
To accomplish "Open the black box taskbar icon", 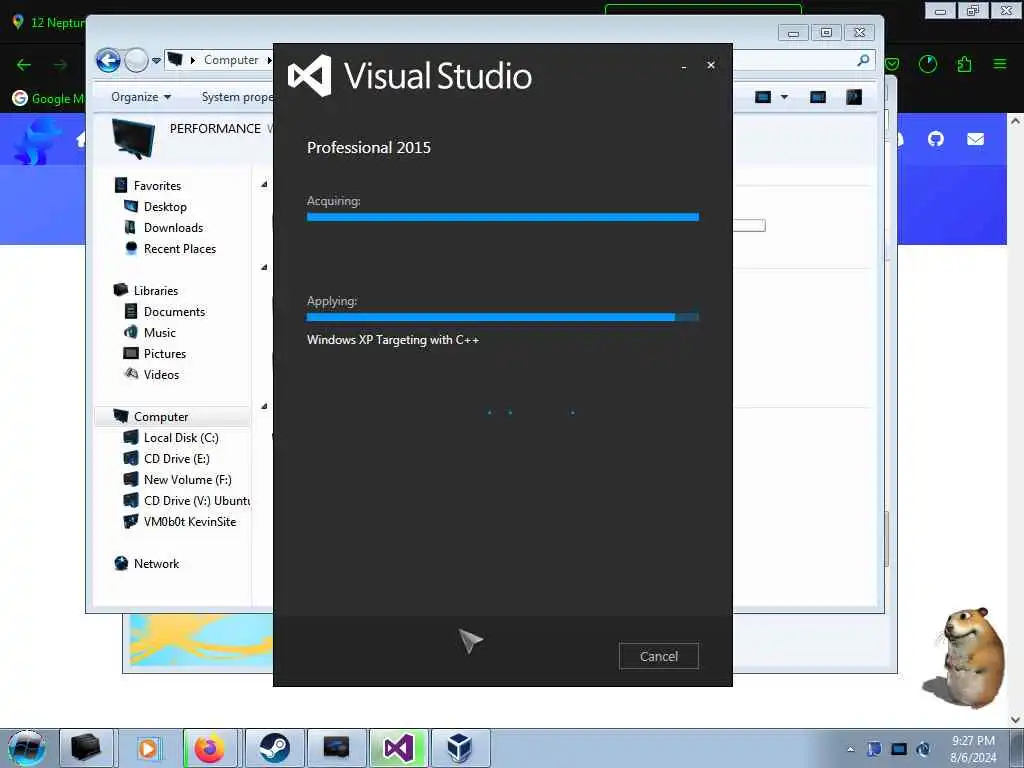I will coord(86,748).
